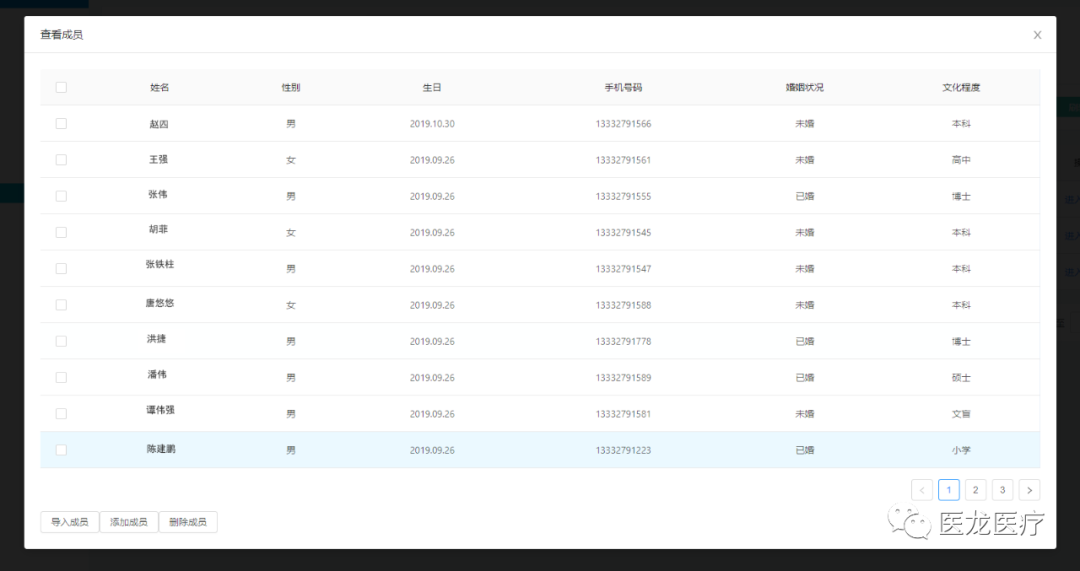Check the box for 王强
Screen dimensions: 1080x571
pyautogui.click(x=61, y=160)
